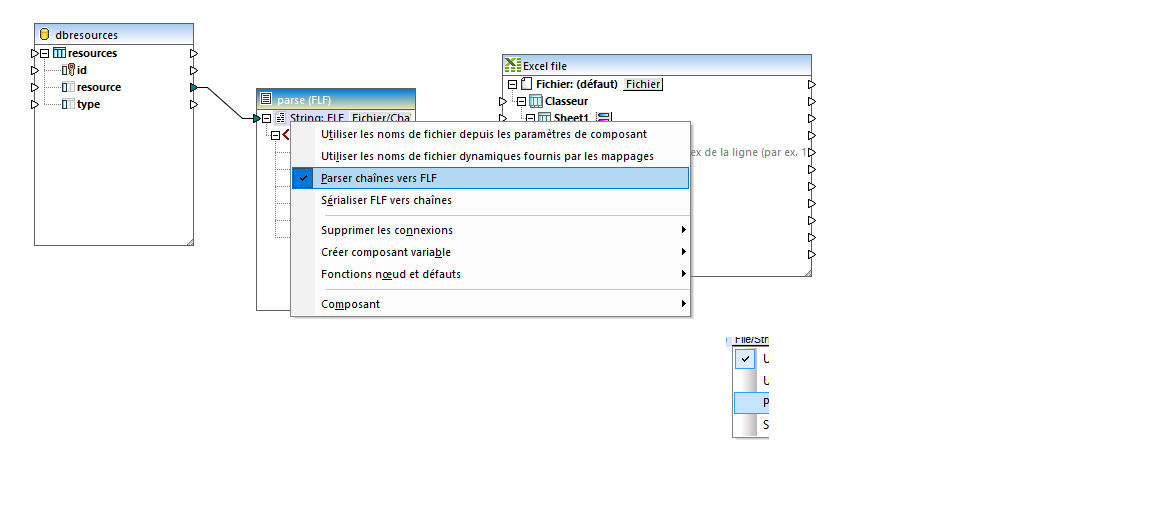This screenshot has height=531, width=1157.
Task: Click the parse (FLF) component header icon
Action: click(266, 100)
